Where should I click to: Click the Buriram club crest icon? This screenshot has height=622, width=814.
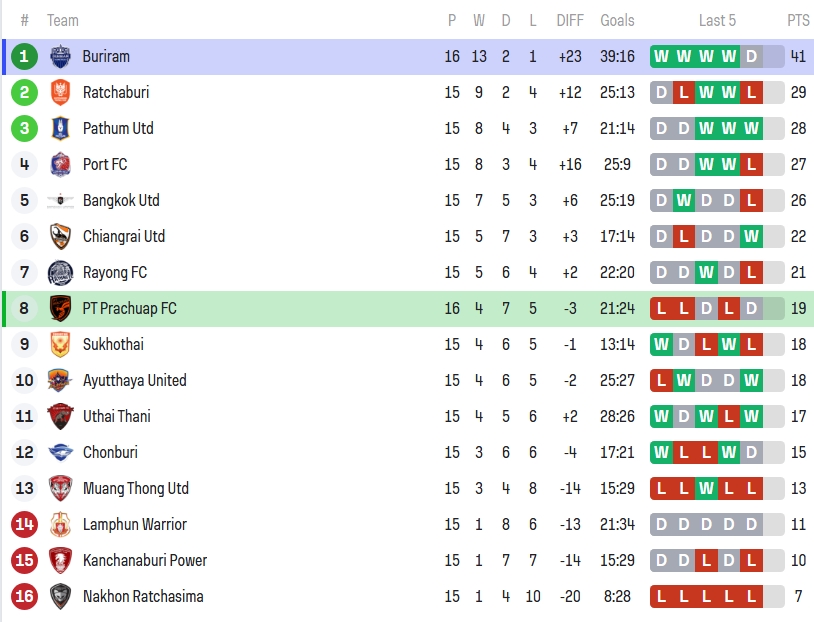[60, 57]
